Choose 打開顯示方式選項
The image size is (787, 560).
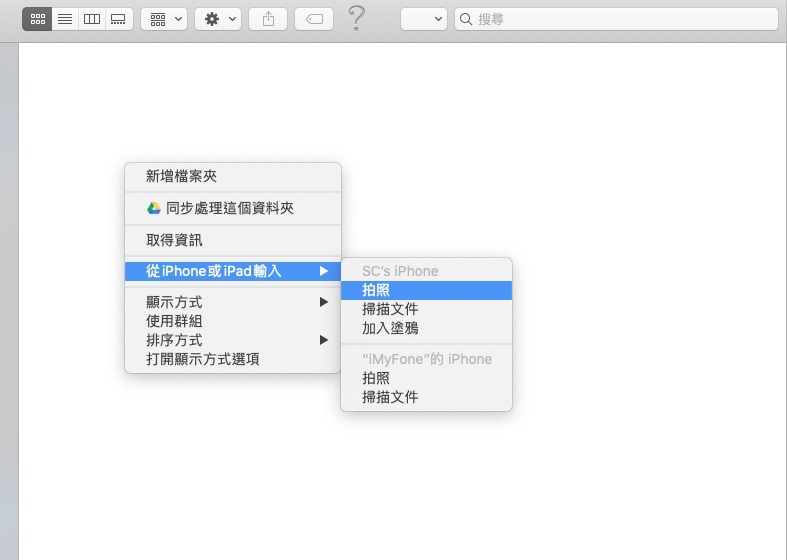coord(233,359)
